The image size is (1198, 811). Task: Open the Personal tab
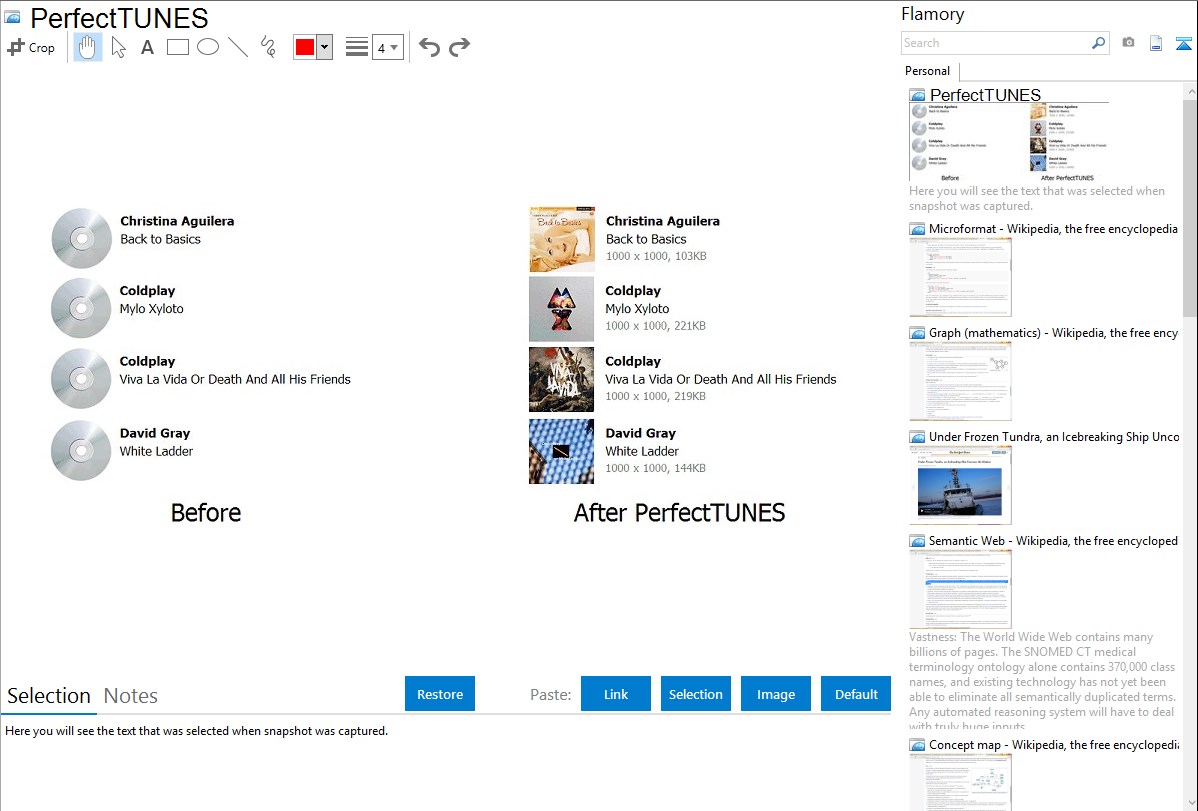pyautogui.click(x=928, y=71)
